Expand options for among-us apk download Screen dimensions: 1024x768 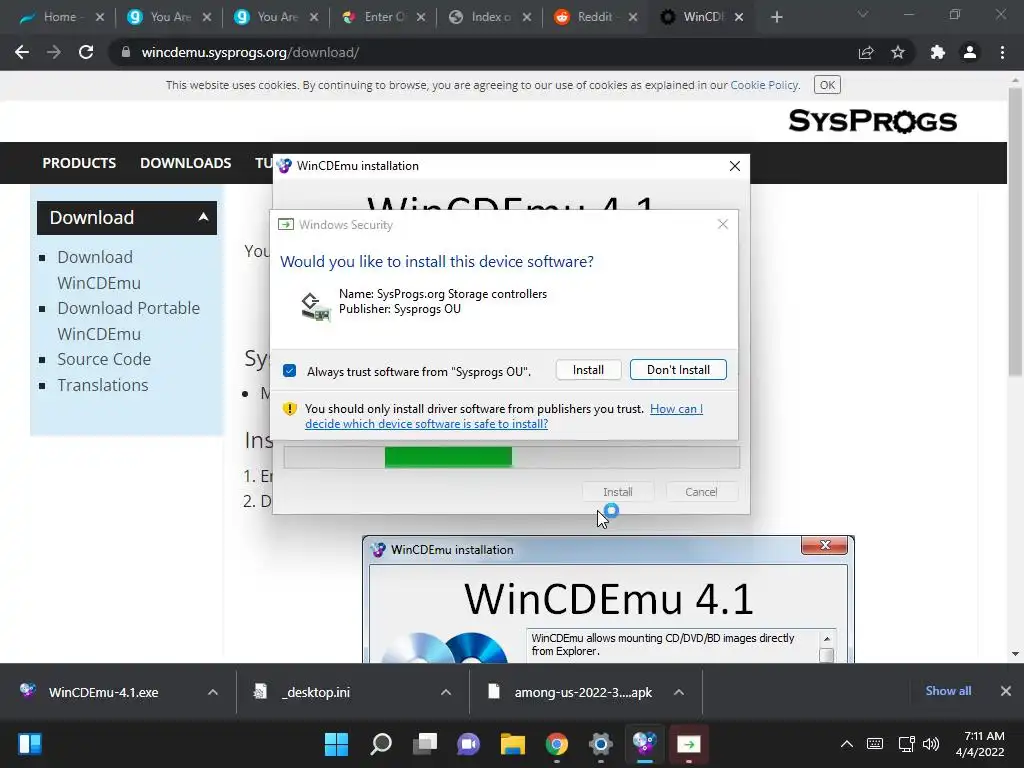click(x=679, y=692)
